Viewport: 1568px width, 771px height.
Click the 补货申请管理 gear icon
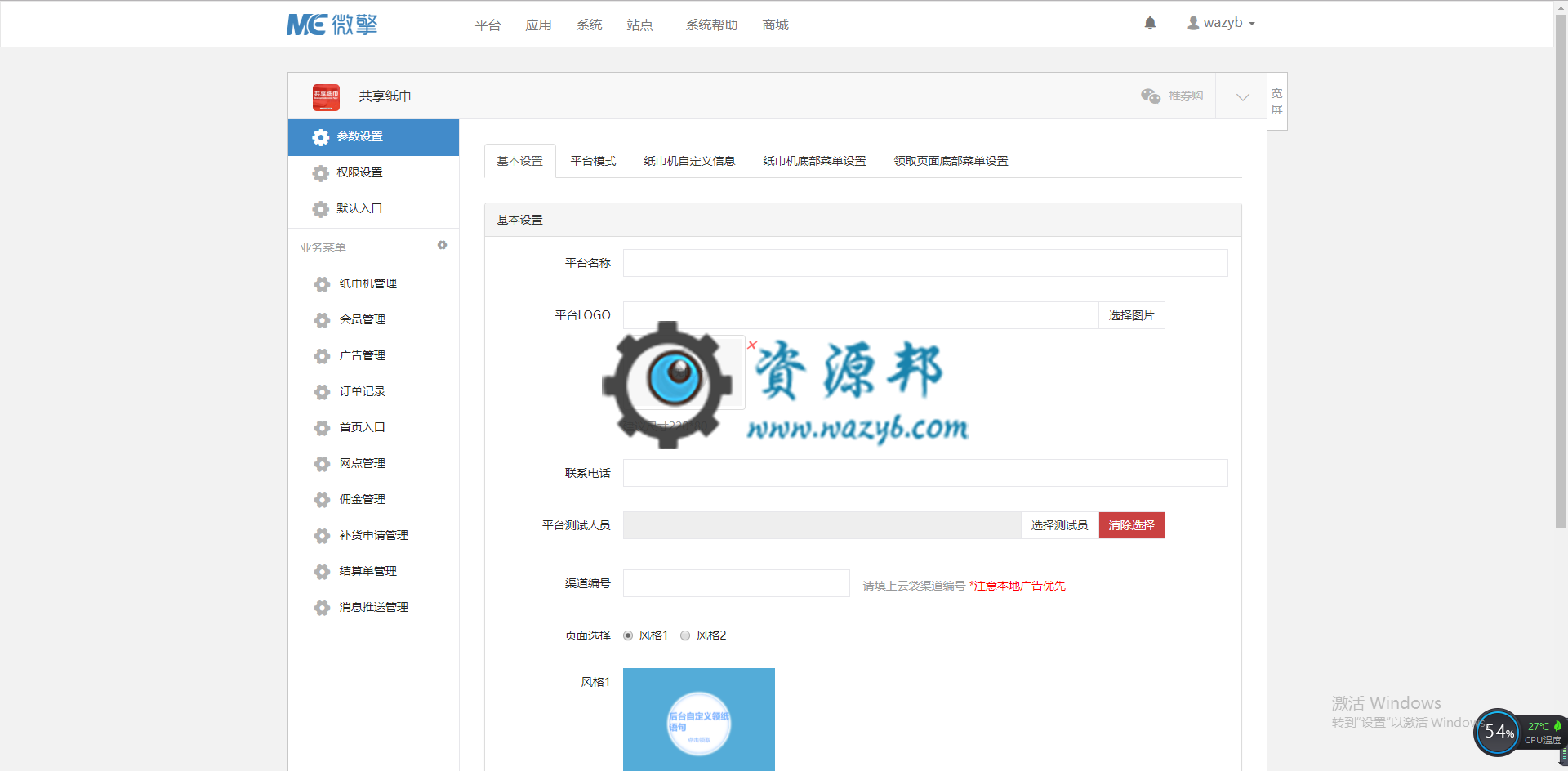tap(323, 536)
